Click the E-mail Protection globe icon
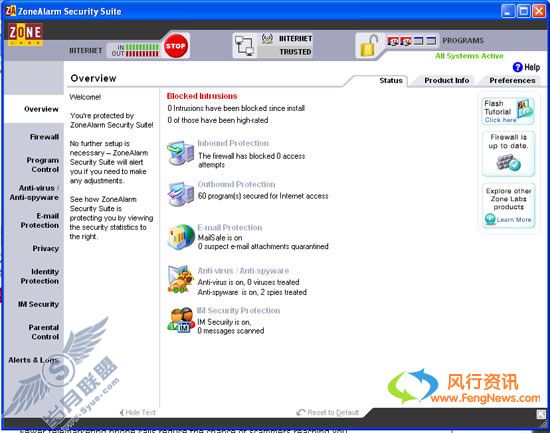This screenshot has height=433, width=550. (181, 237)
